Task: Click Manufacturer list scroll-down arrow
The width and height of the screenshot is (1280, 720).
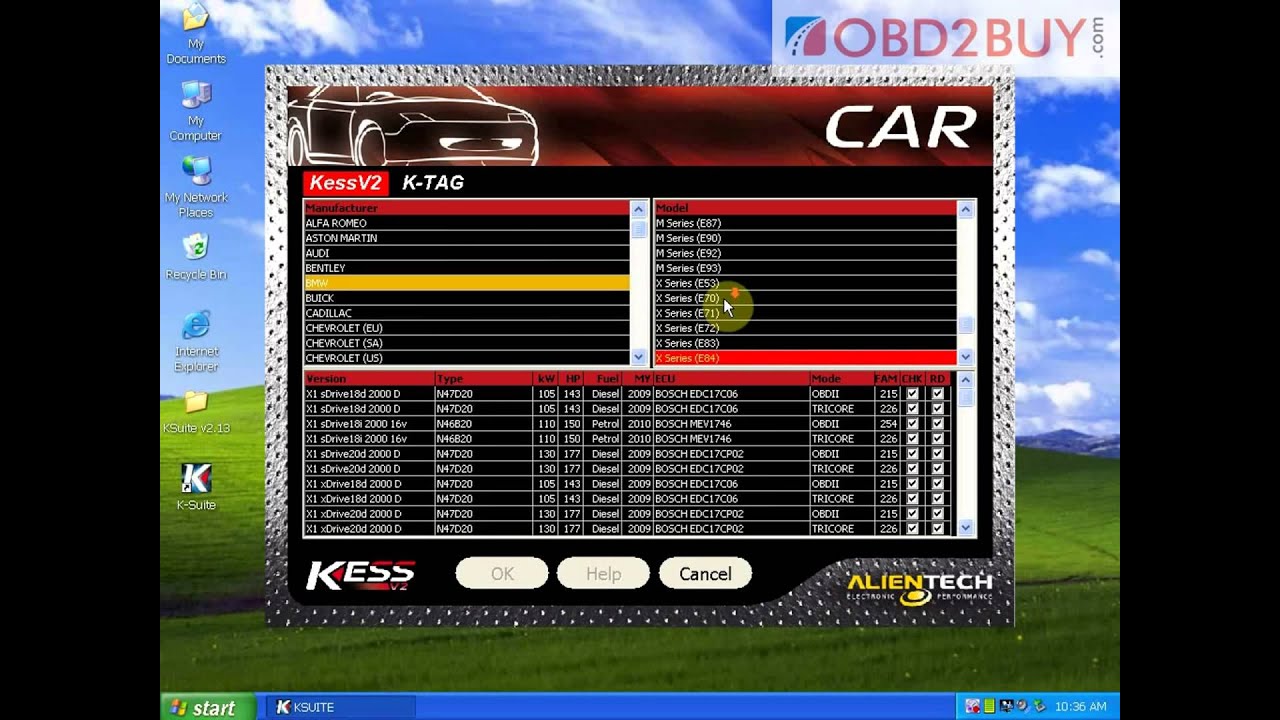Action: (639, 357)
